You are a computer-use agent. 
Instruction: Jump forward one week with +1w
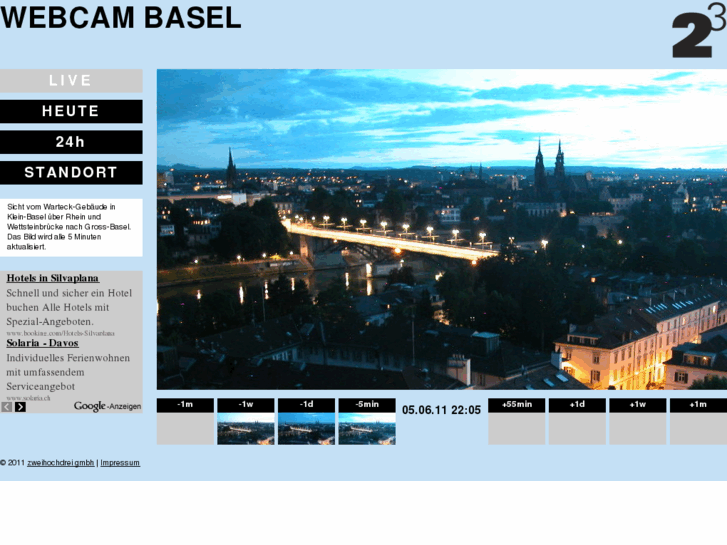(x=638, y=405)
